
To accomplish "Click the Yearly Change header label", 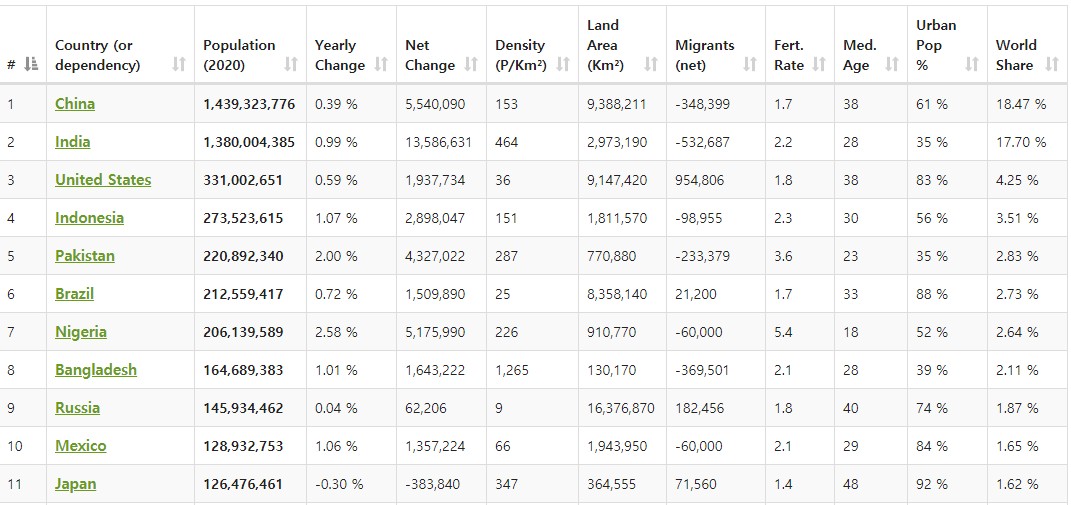I will [339, 55].
